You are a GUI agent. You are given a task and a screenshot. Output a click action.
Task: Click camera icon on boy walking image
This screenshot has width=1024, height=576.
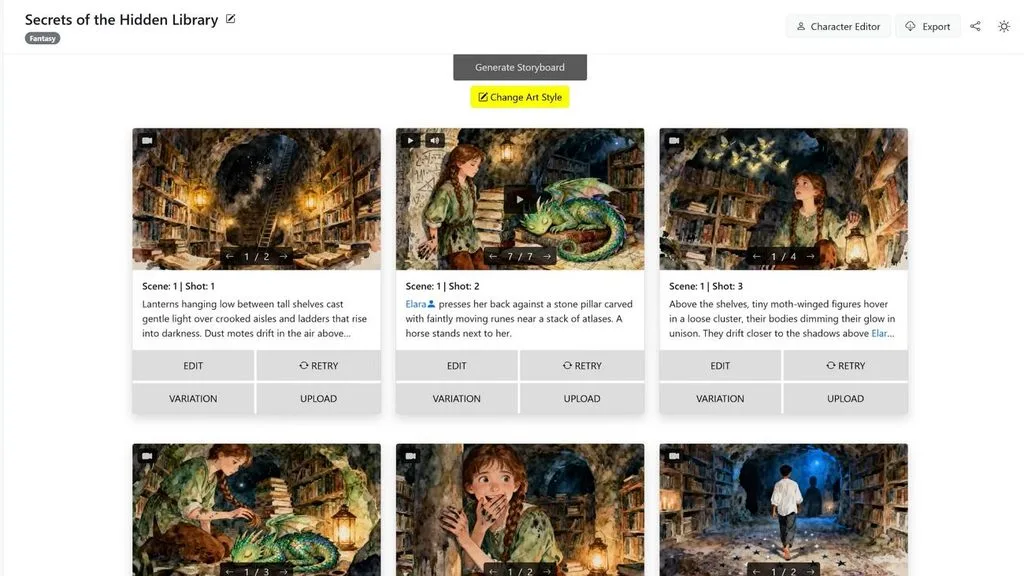(x=674, y=456)
